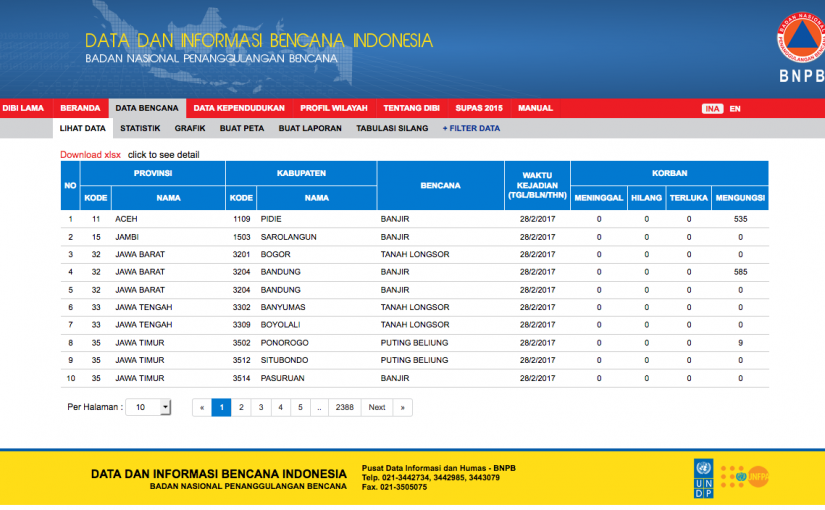Click the PIDIE kabupaten cell
This screenshot has width=825, height=510.
click(271, 219)
